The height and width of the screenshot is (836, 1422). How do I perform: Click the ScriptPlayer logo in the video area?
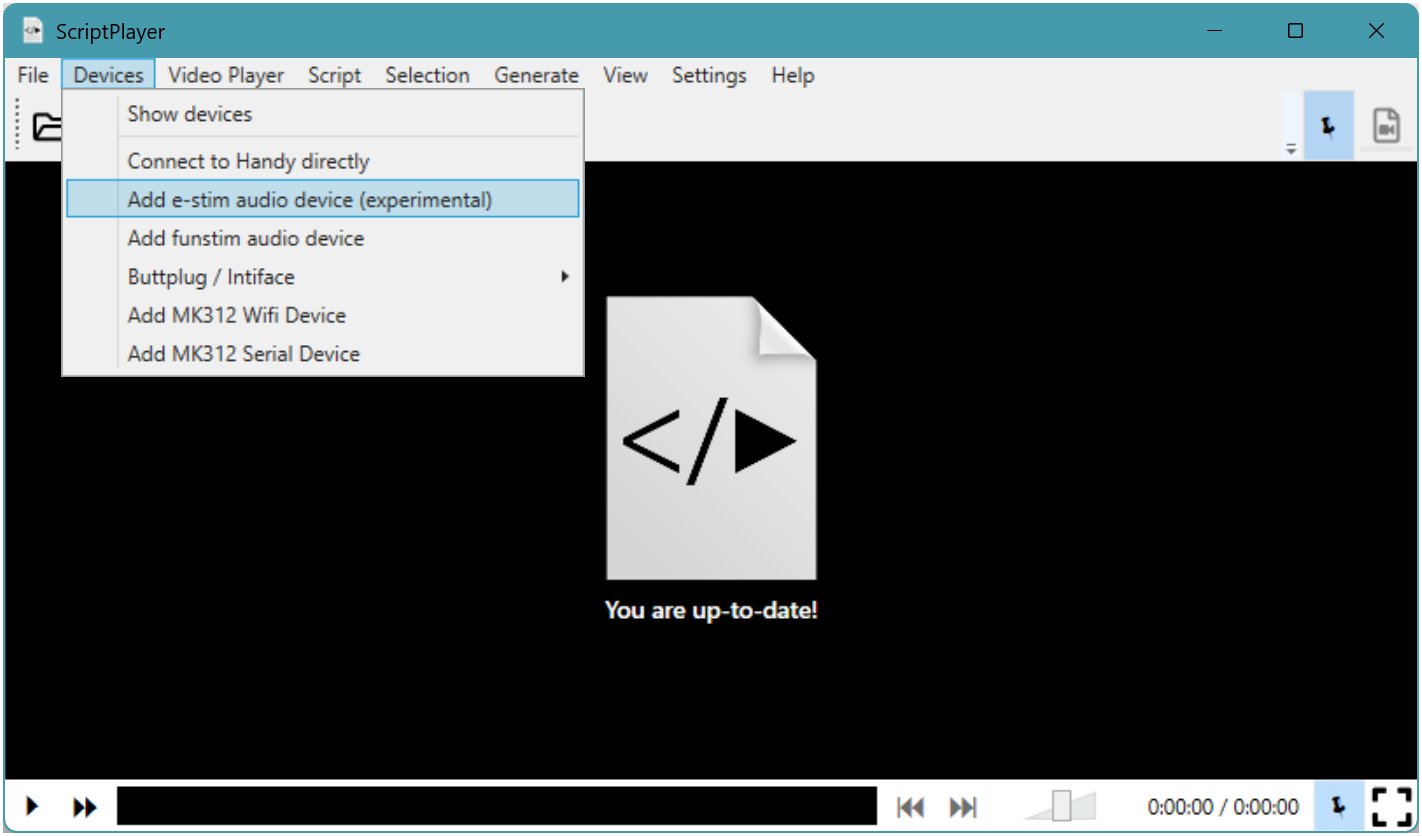711,437
